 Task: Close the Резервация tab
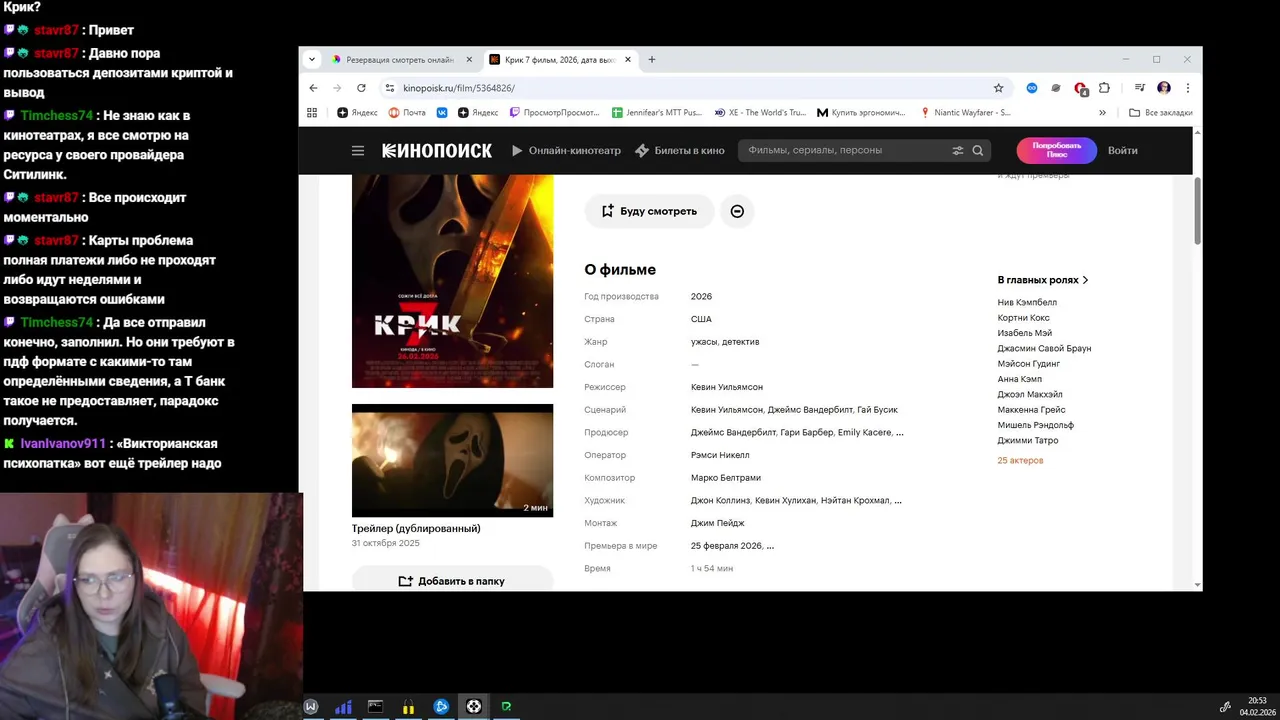(x=470, y=60)
